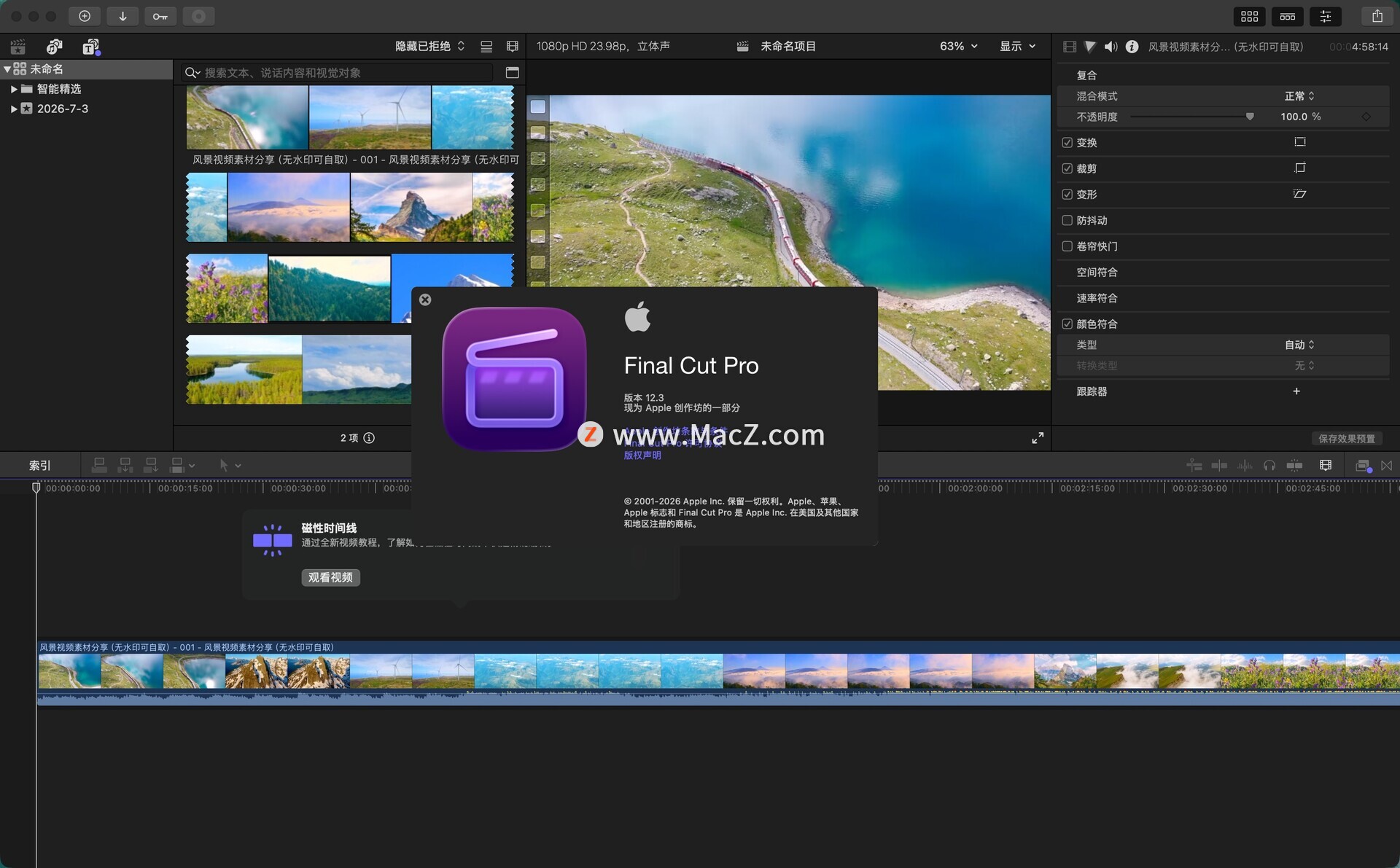Viewport: 1400px width, 868px height.
Task: Open the photos and audio sidebar
Action: click(54, 47)
